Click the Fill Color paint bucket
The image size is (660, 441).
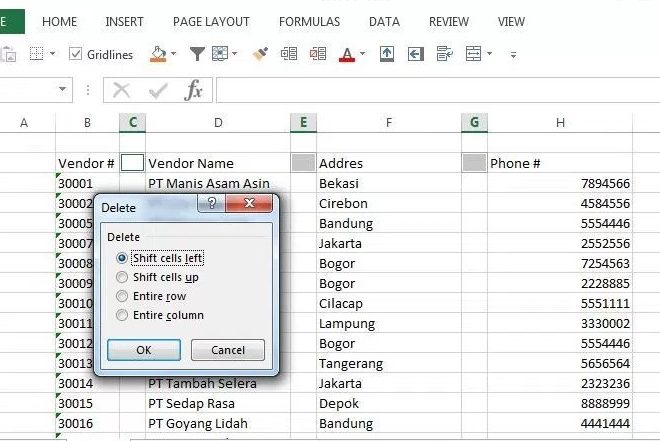[158, 54]
